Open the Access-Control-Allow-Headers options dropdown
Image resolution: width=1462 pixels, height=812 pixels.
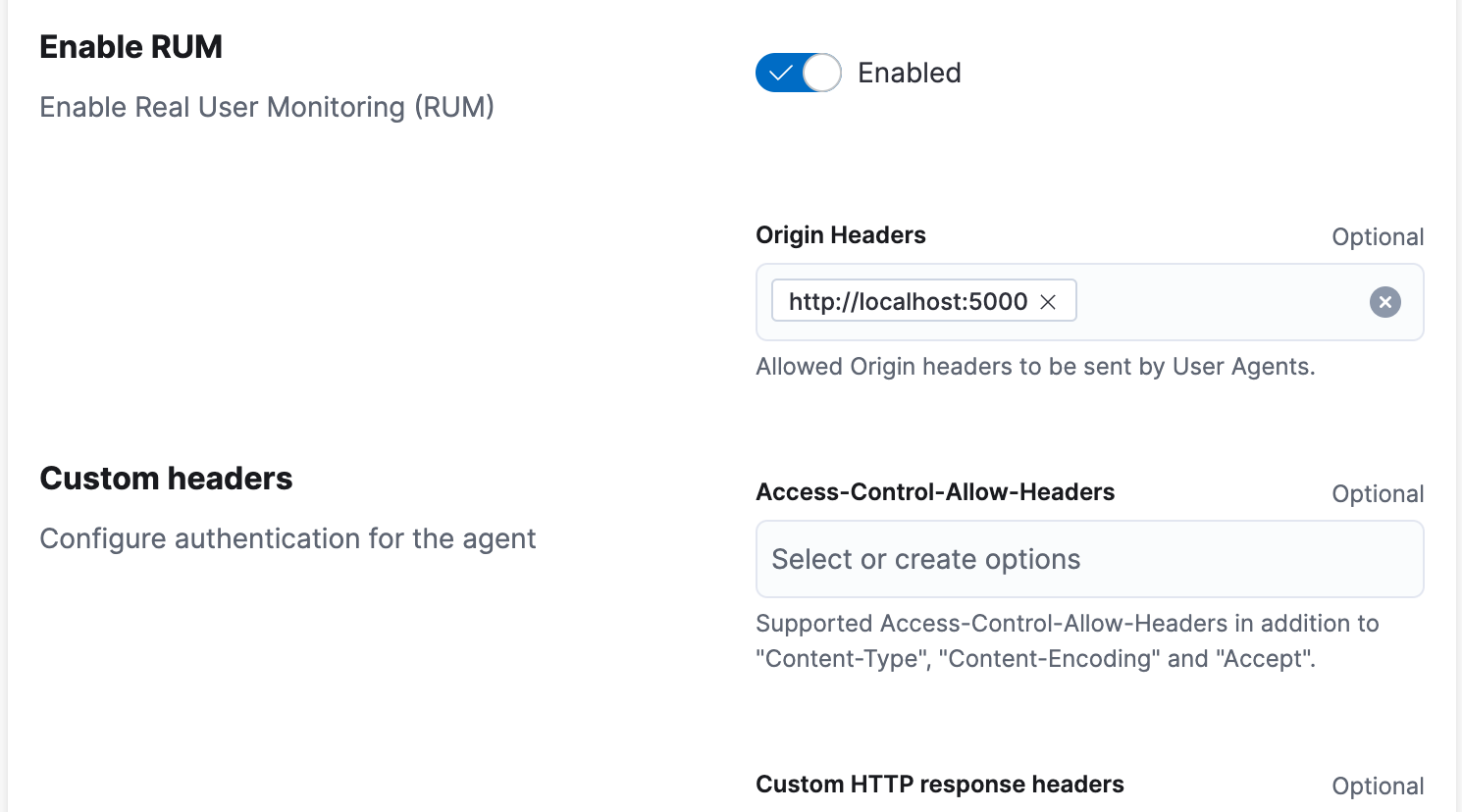point(1089,559)
